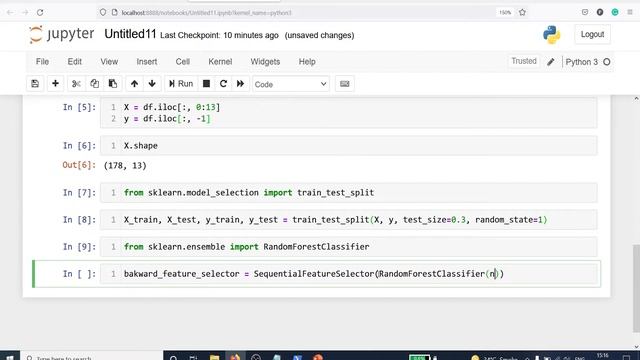This screenshot has height=360, width=640.
Task: Open the File menu
Action: tap(42, 62)
